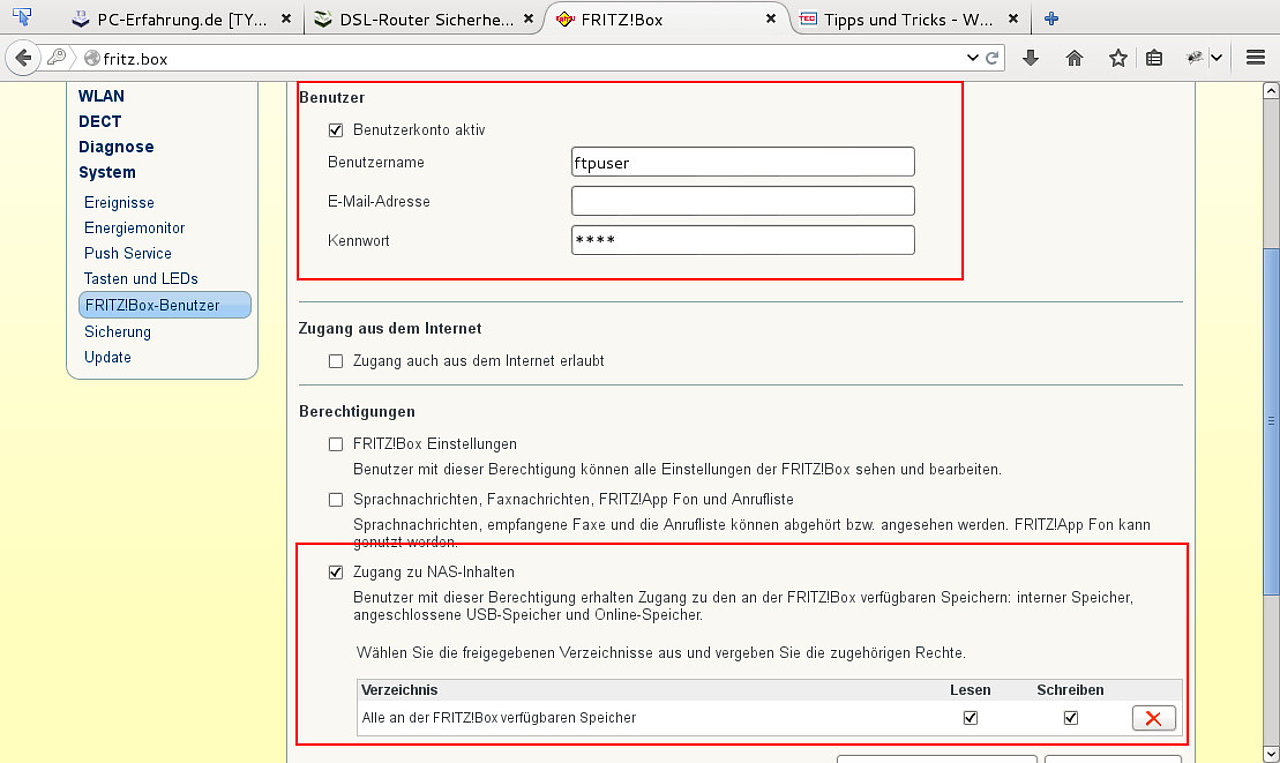
Task: Check Sprachnachrichten, Faxnachrichten permission box
Action: 336,499
